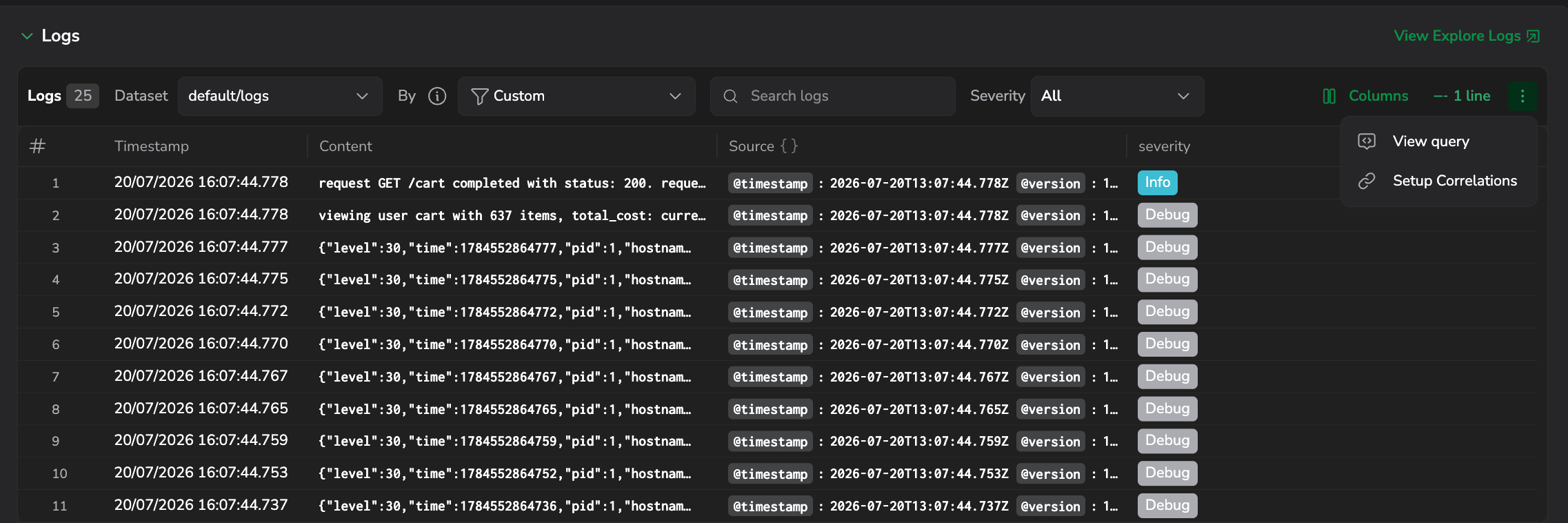
Task: Click the # column header
Action: point(37,146)
